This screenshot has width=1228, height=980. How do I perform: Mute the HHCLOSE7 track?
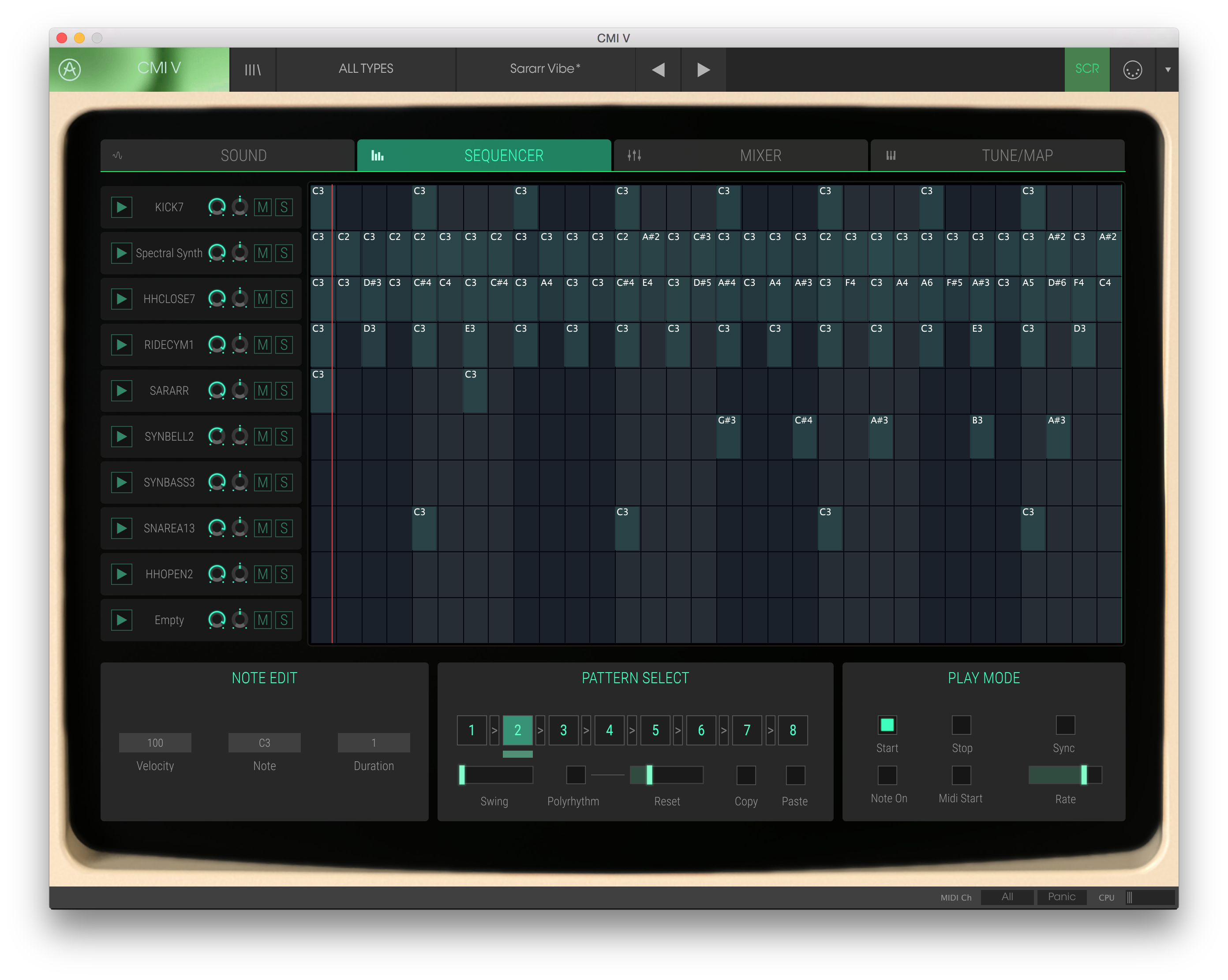click(x=262, y=299)
